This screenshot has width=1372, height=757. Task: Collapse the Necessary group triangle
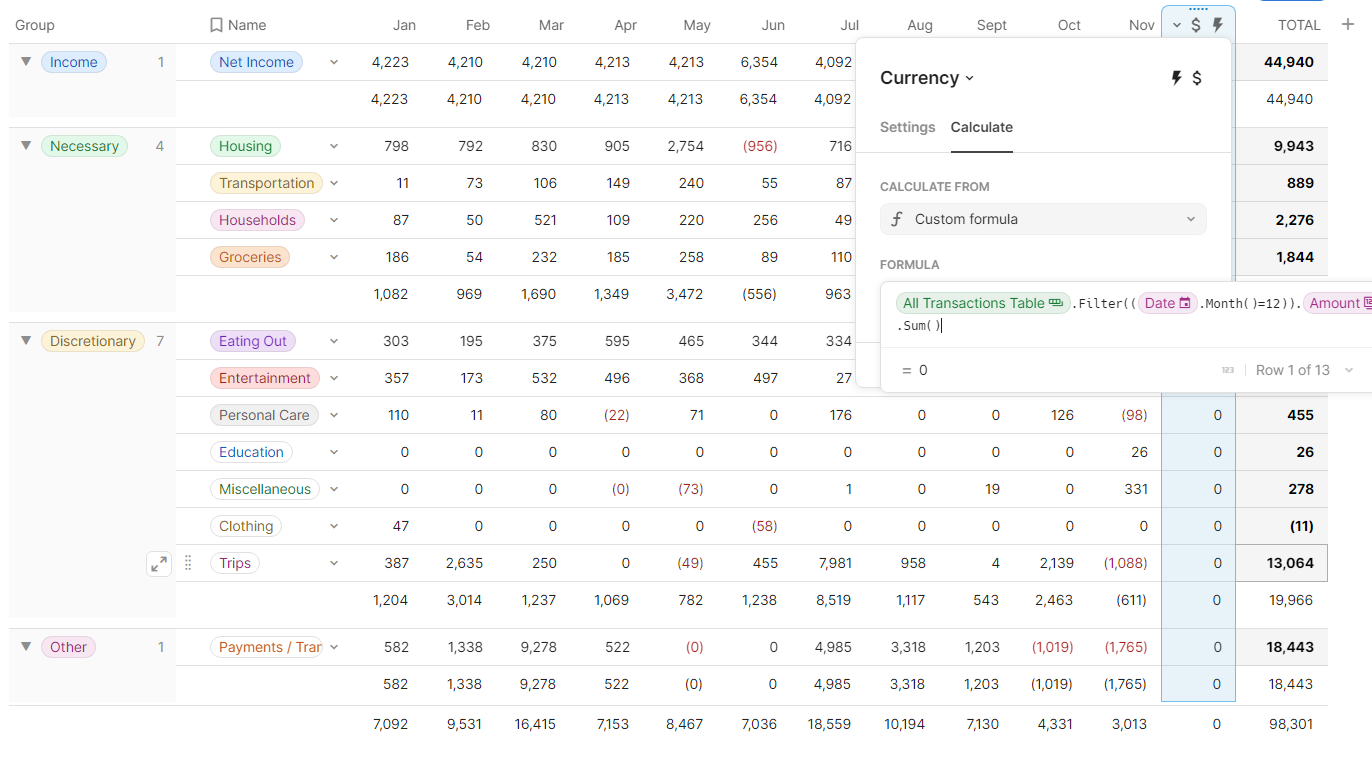click(26, 146)
